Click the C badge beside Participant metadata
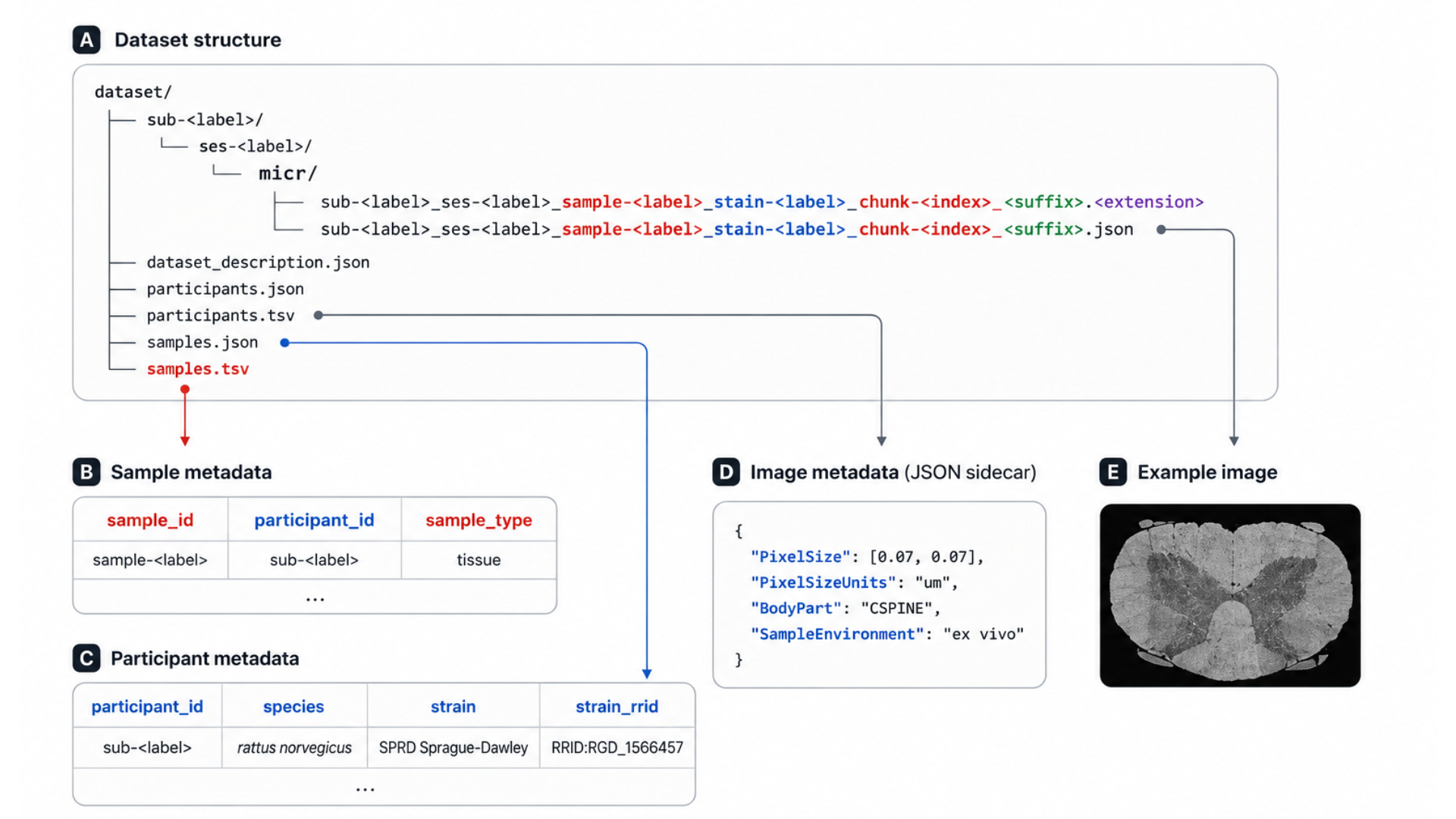1456x819 pixels. coord(86,658)
